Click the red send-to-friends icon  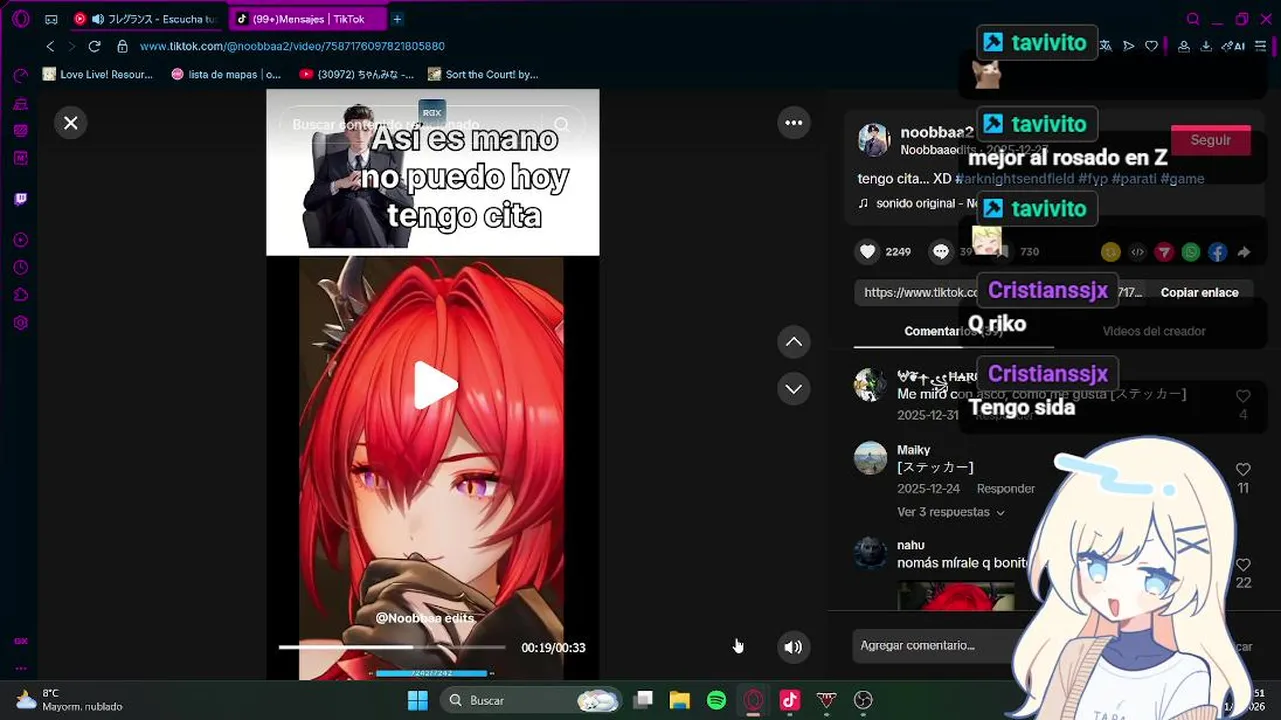point(1164,253)
